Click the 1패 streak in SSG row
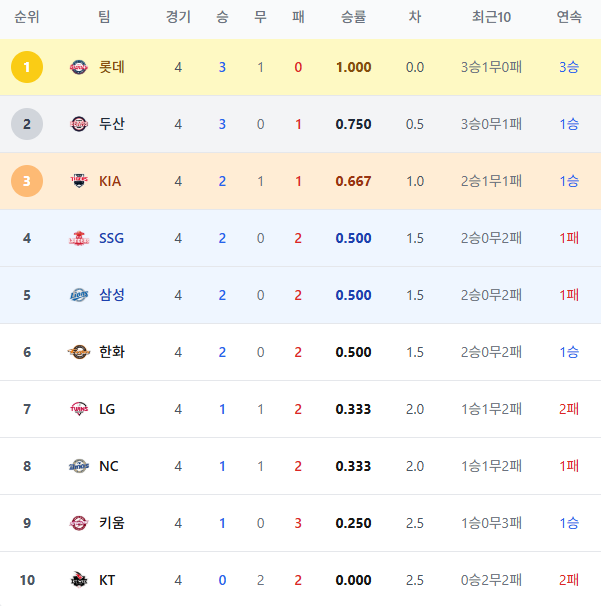 pyautogui.click(x=569, y=238)
